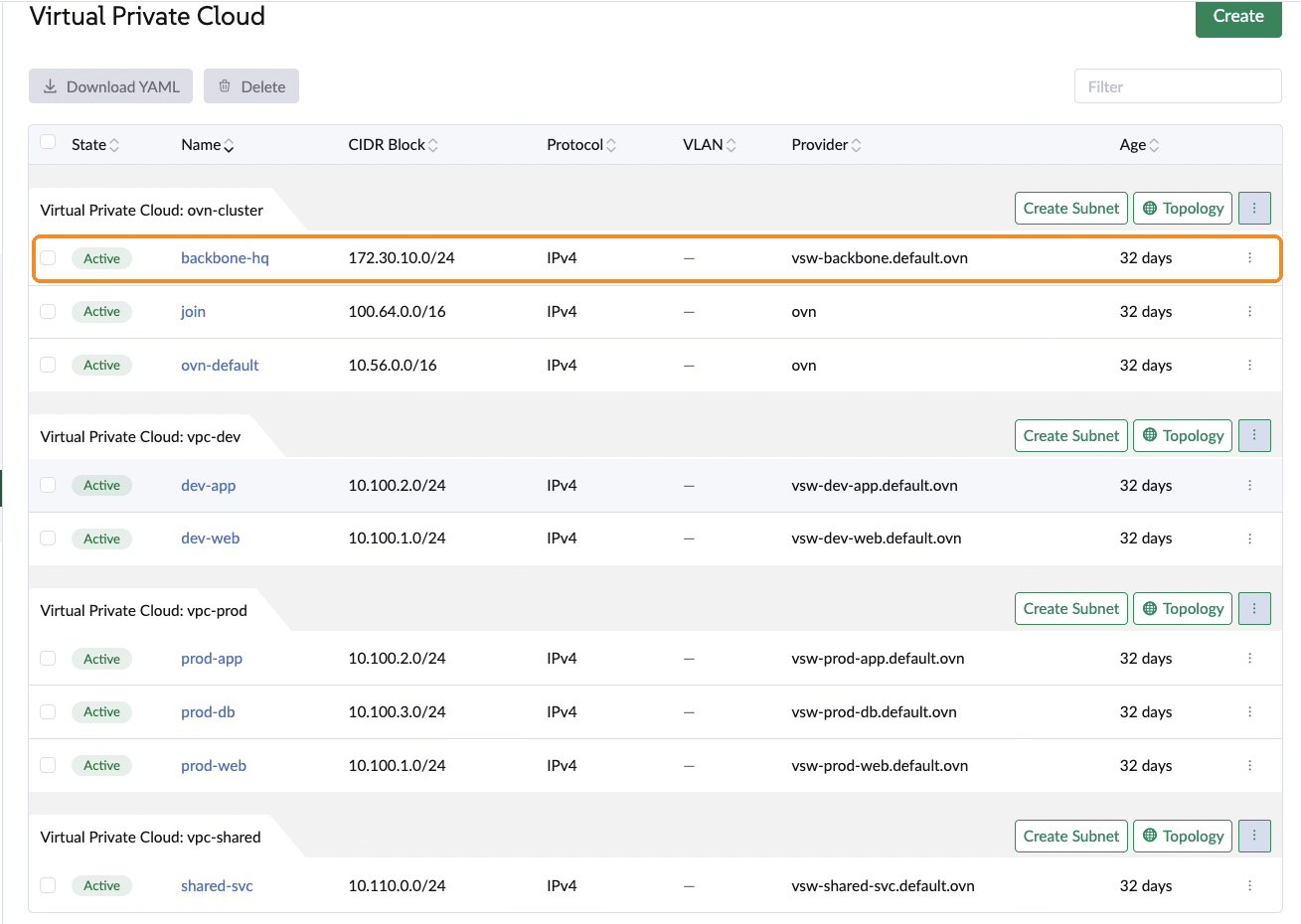The width and height of the screenshot is (1301, 924).
Task: Open actions menu for prod-db row
Action: click(x=1249, y=712)
